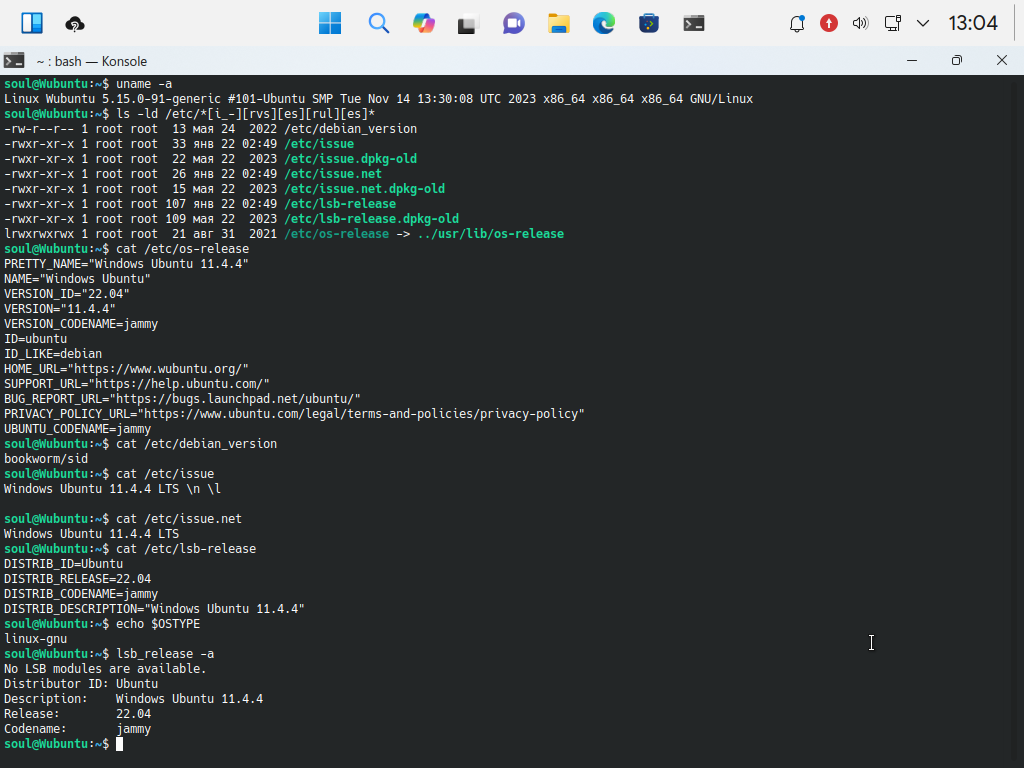
Task: Click the '/etc/issue.net.dpkg-old' file name
Action: tap(364, 189)
